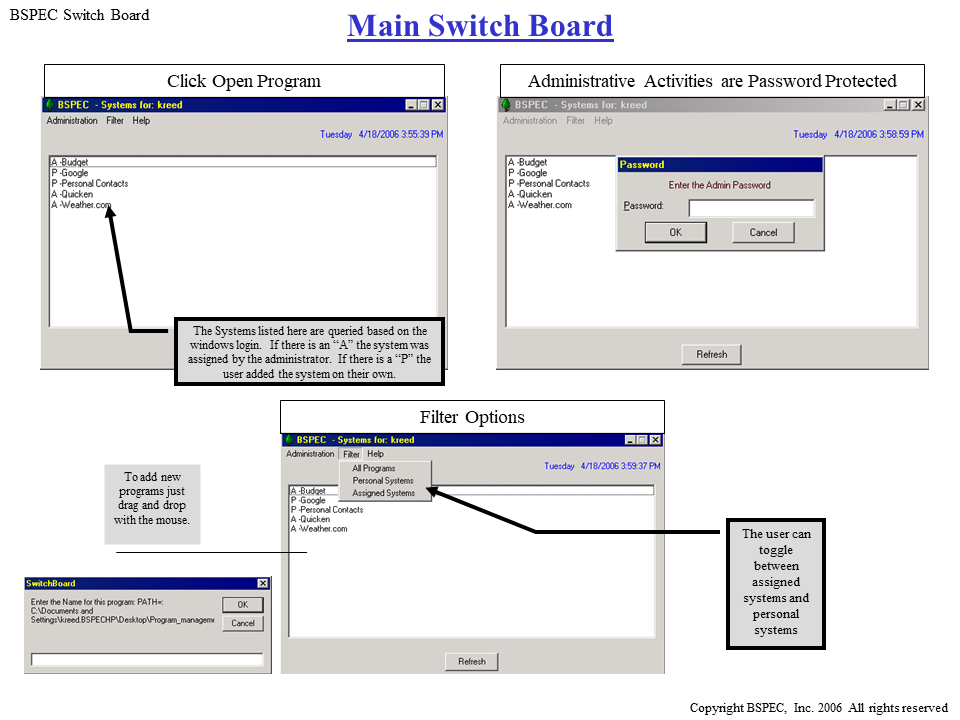Select 'A-Budget' in the systems list

(x=70, y=162)
